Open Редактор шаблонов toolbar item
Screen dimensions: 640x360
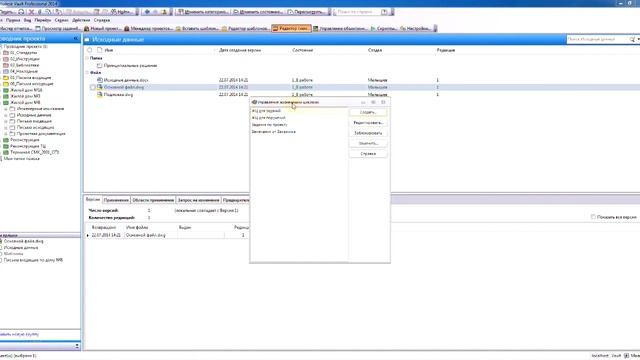click(x=245, y=29)
